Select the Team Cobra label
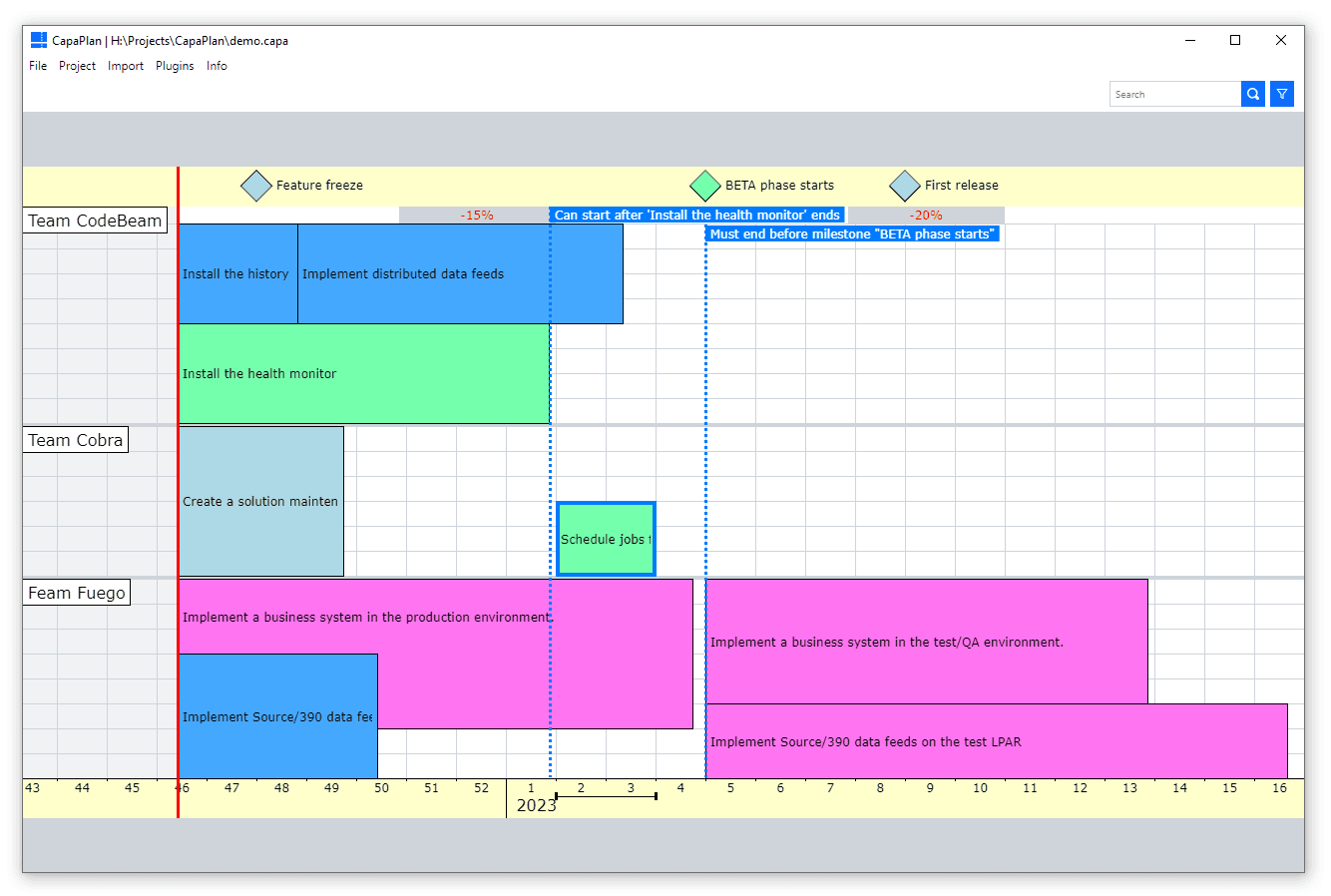Viewport: 1331px width, 896px height. [76, 440]
